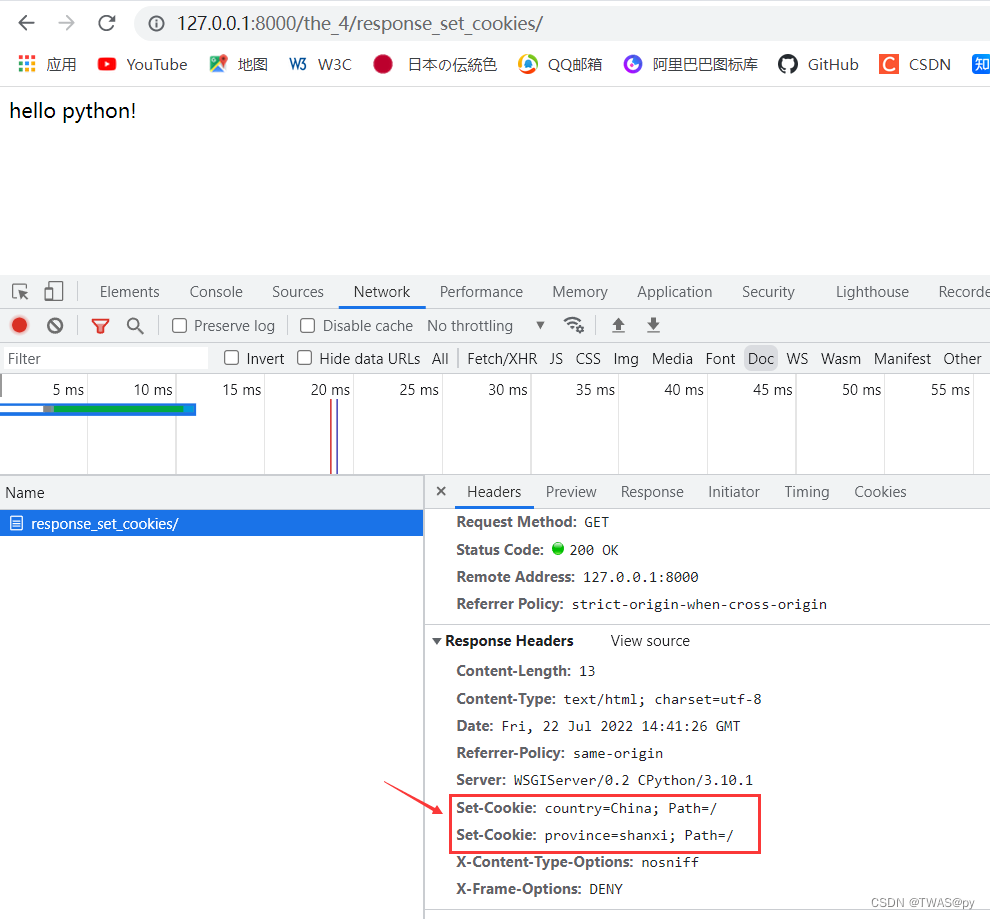
Task: Open the network filter funnel icon
Action: point(99,325)
